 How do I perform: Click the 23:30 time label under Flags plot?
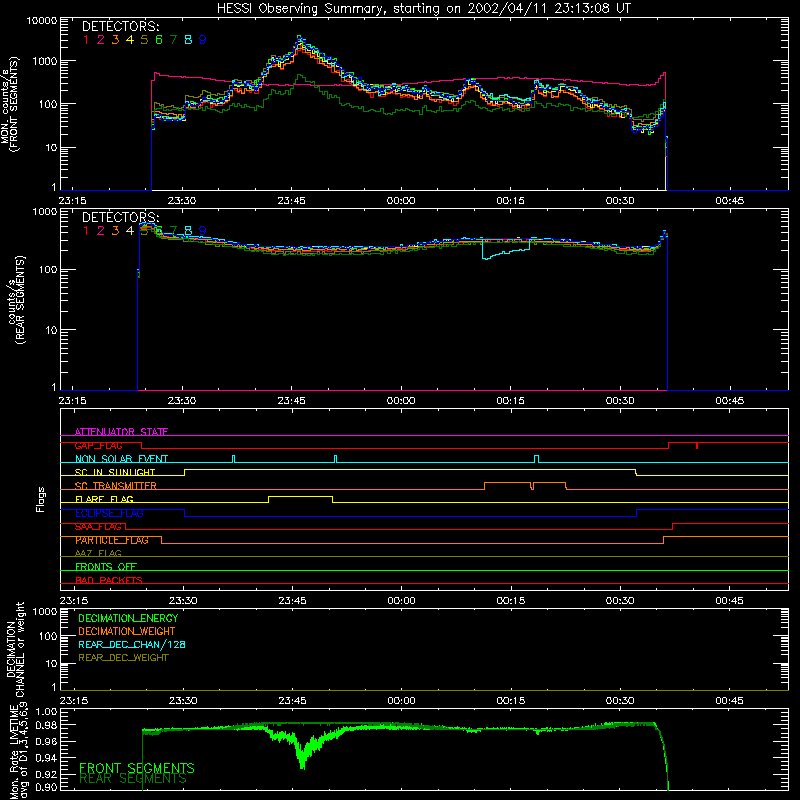click(183, 601)
